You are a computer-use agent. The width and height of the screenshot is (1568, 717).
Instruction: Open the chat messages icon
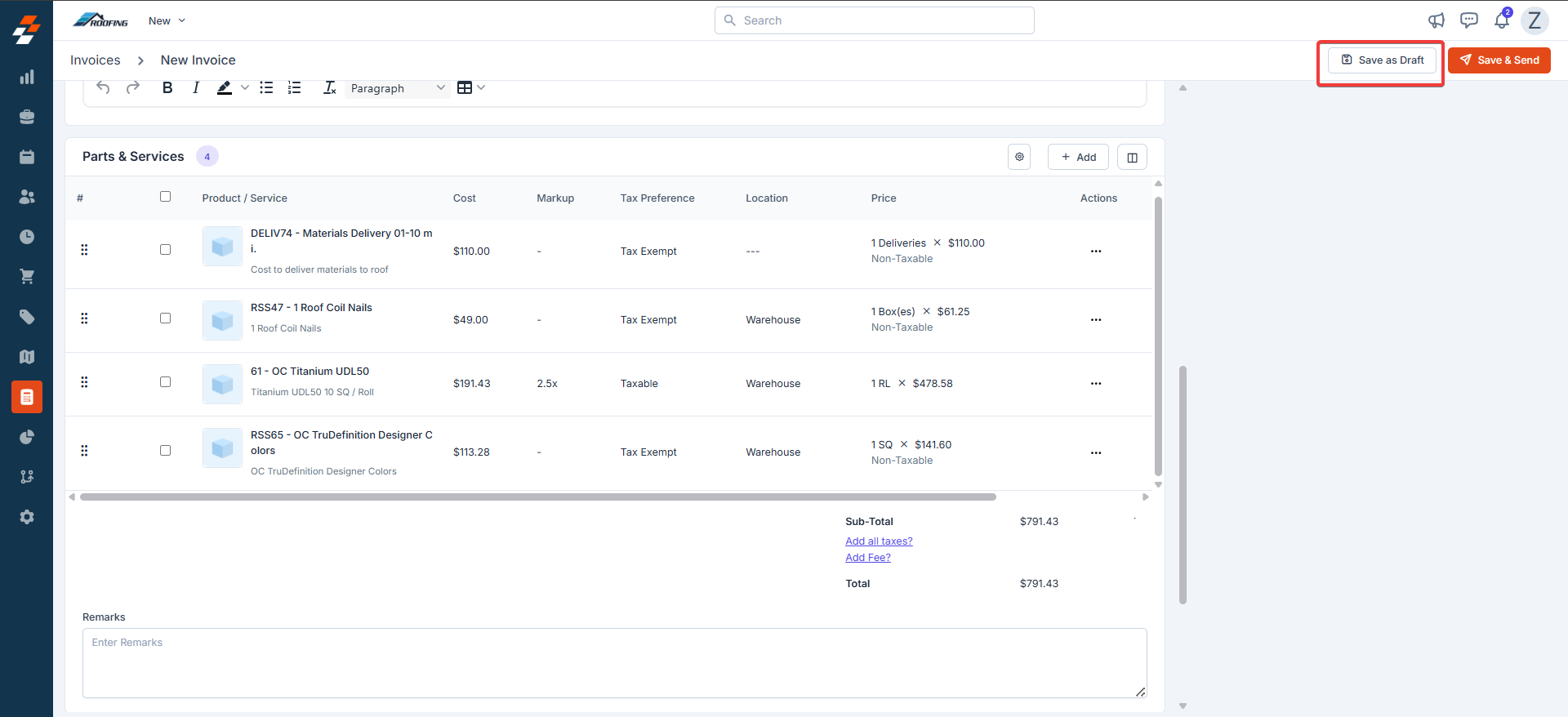(x=1469, y=20)
